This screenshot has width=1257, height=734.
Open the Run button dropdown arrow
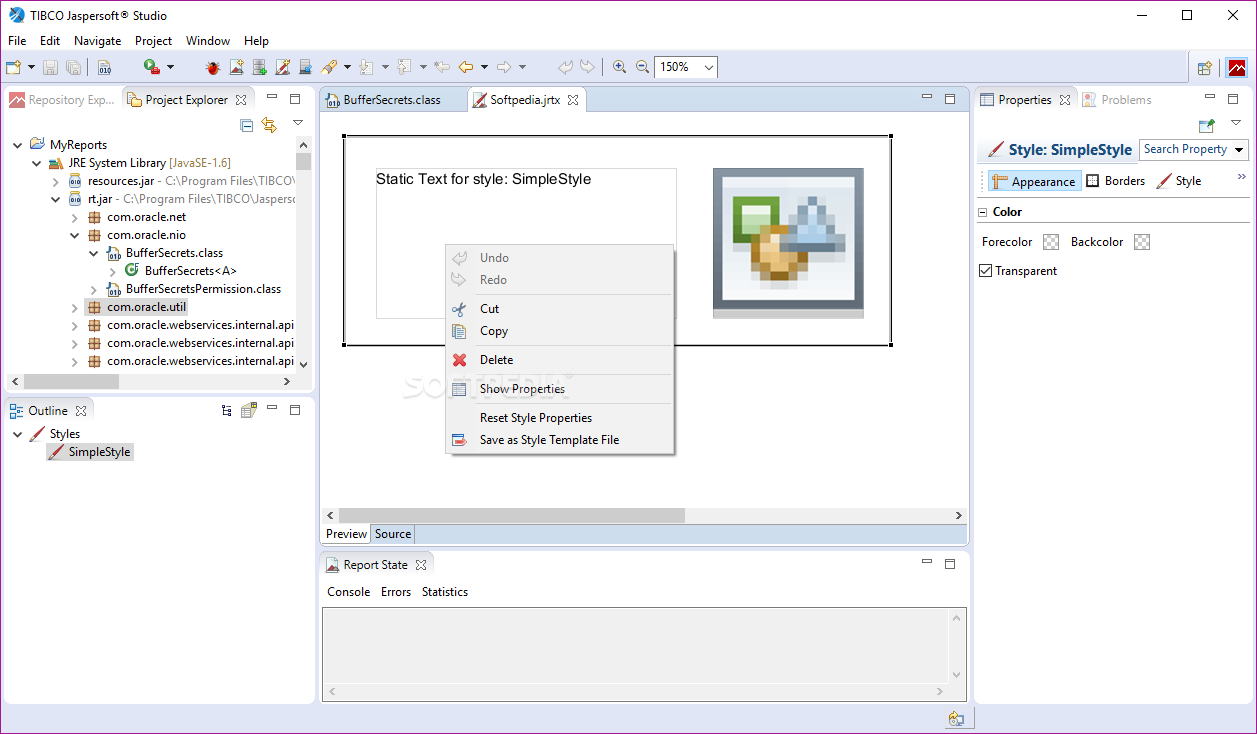[x=170, y=67]
